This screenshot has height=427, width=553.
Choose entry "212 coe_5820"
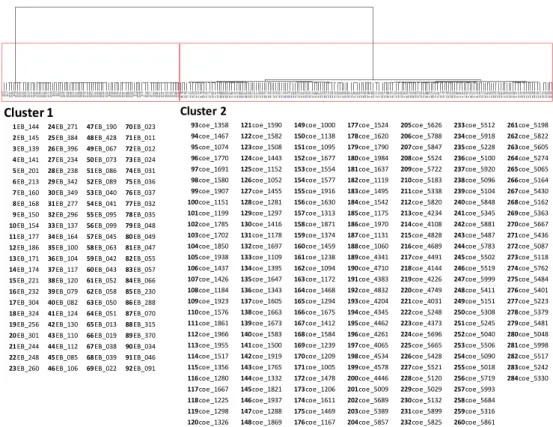[x=421, y=202]
